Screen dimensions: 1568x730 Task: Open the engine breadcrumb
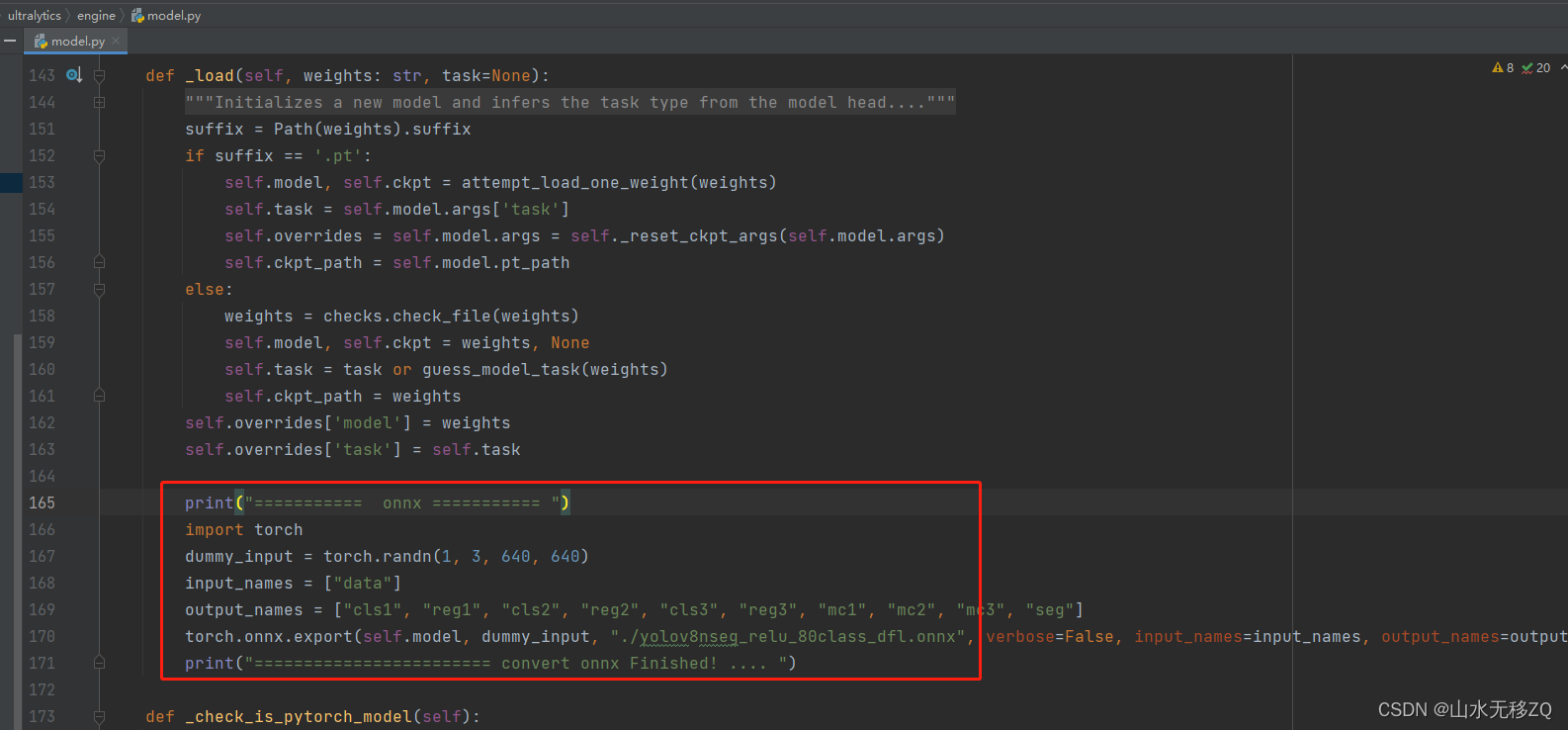96,16
